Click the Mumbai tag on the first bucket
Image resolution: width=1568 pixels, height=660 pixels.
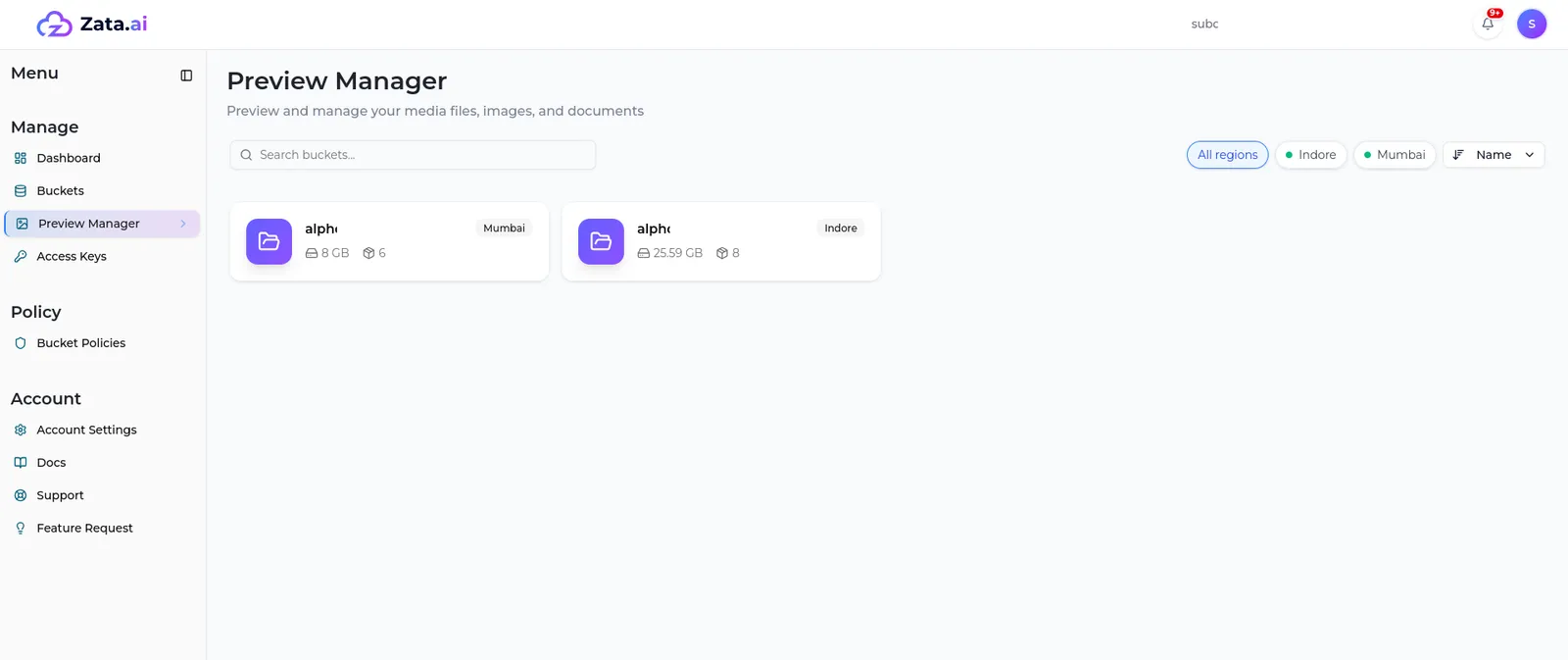tap(504, 228)
